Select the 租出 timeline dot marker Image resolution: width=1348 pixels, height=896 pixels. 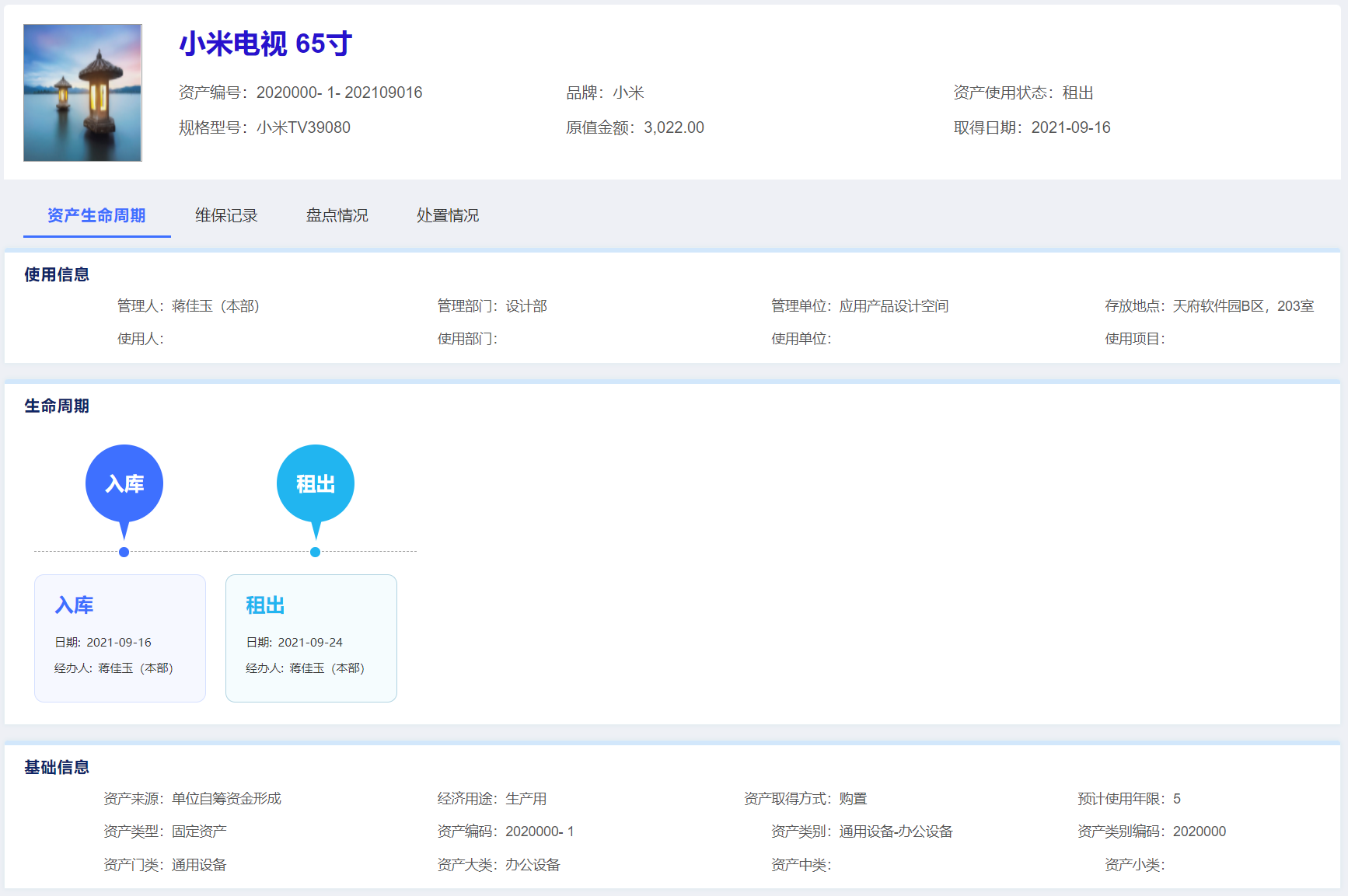pos(315,552)
